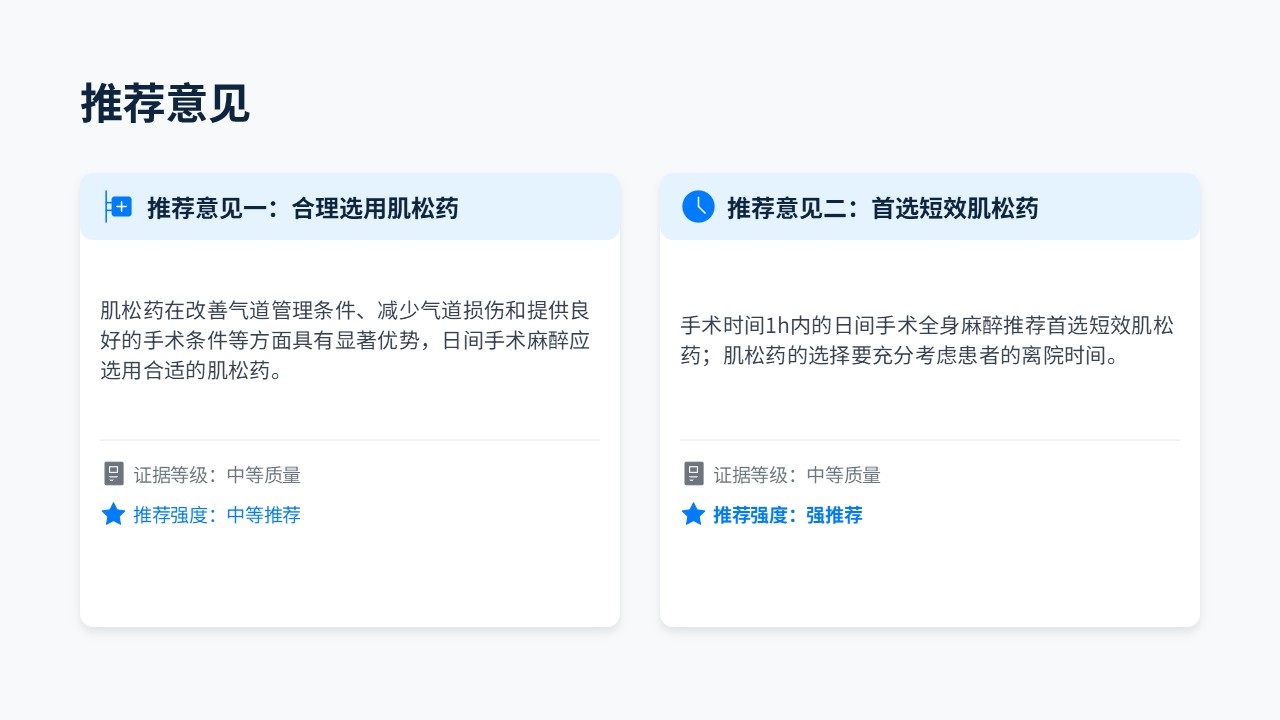Click the star icon next to 推荐强度：中等推荐
Screen dimensions: 1280x720
pyautogui.click(x=114, y=515)
